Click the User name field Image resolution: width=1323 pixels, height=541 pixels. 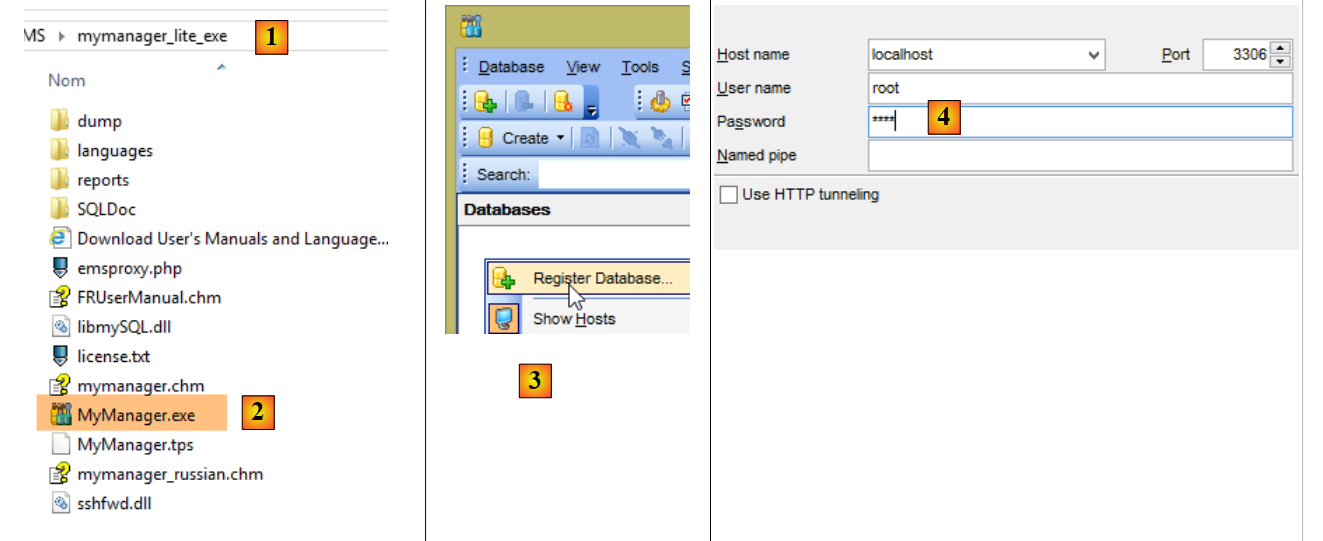[x=1080, y=88]
